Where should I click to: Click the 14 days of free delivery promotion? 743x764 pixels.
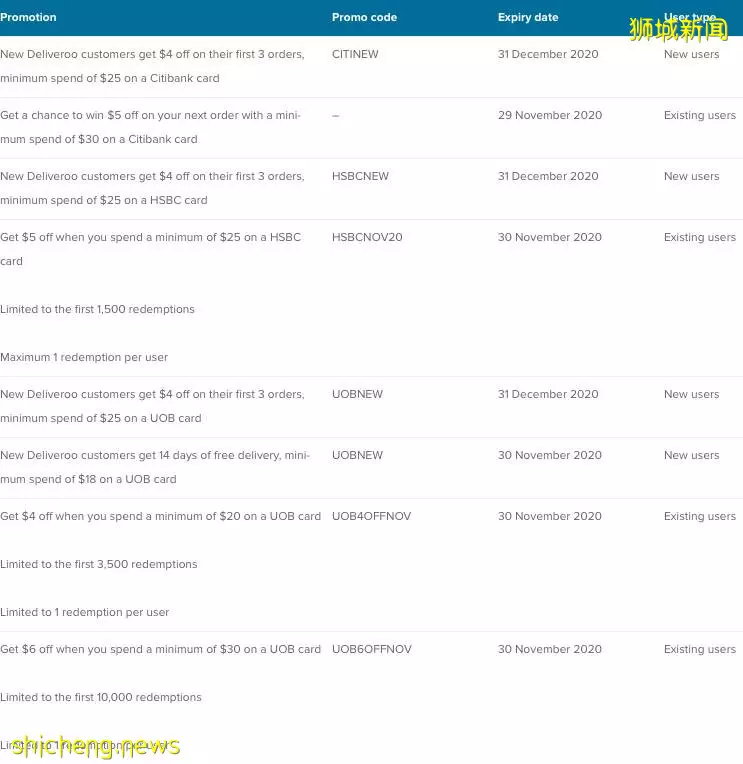155,467
